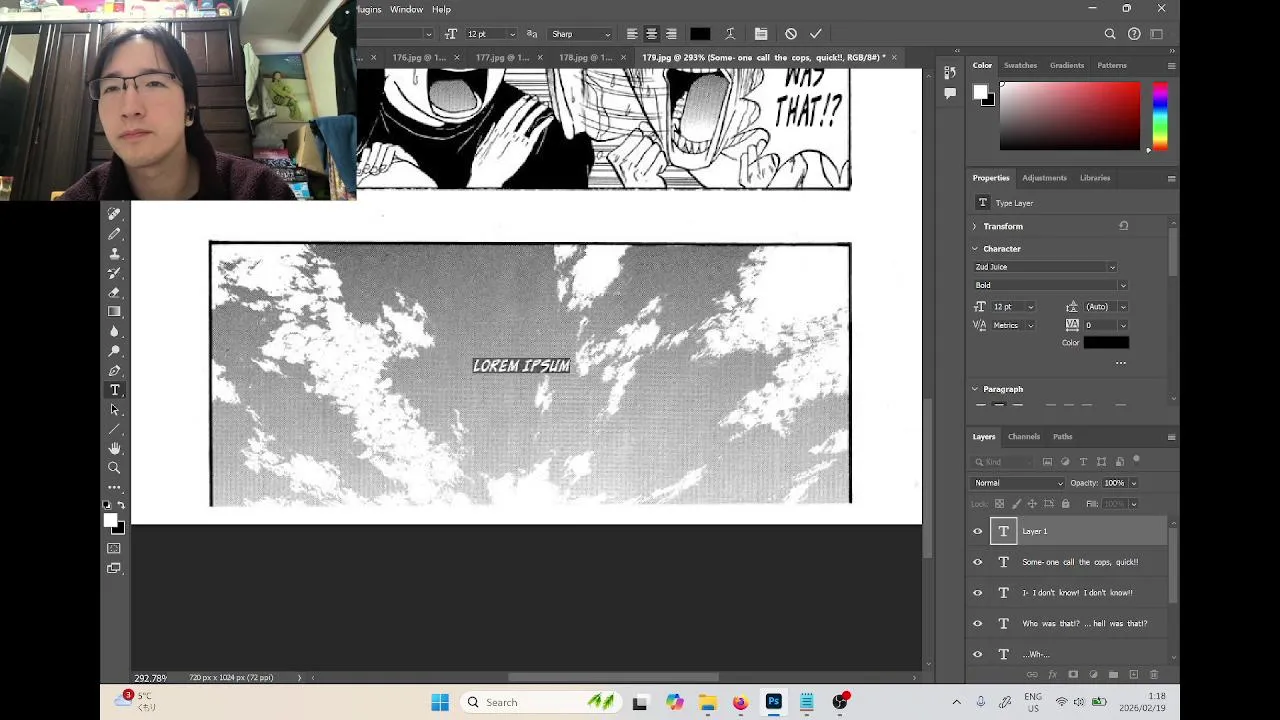The height and width of the screenshot is (720, 1280).
Task: Hide '...Wh-...' layer eye
Action: click(978, 654)
